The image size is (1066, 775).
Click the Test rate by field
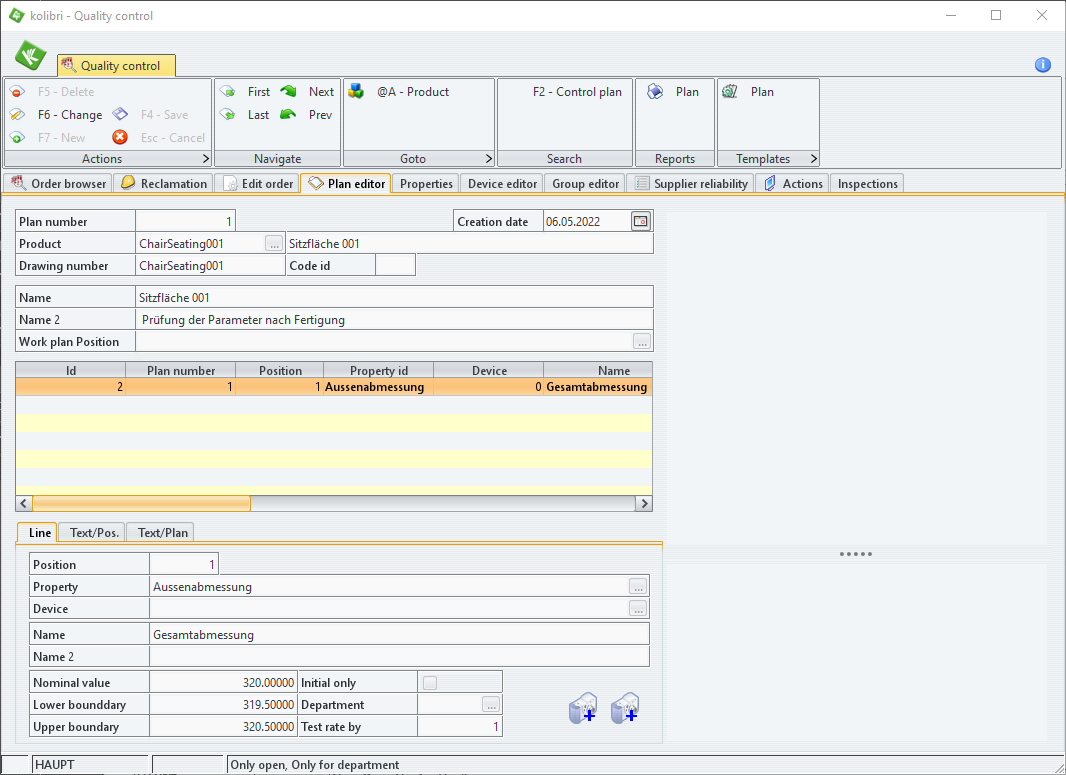coord(460,726)
